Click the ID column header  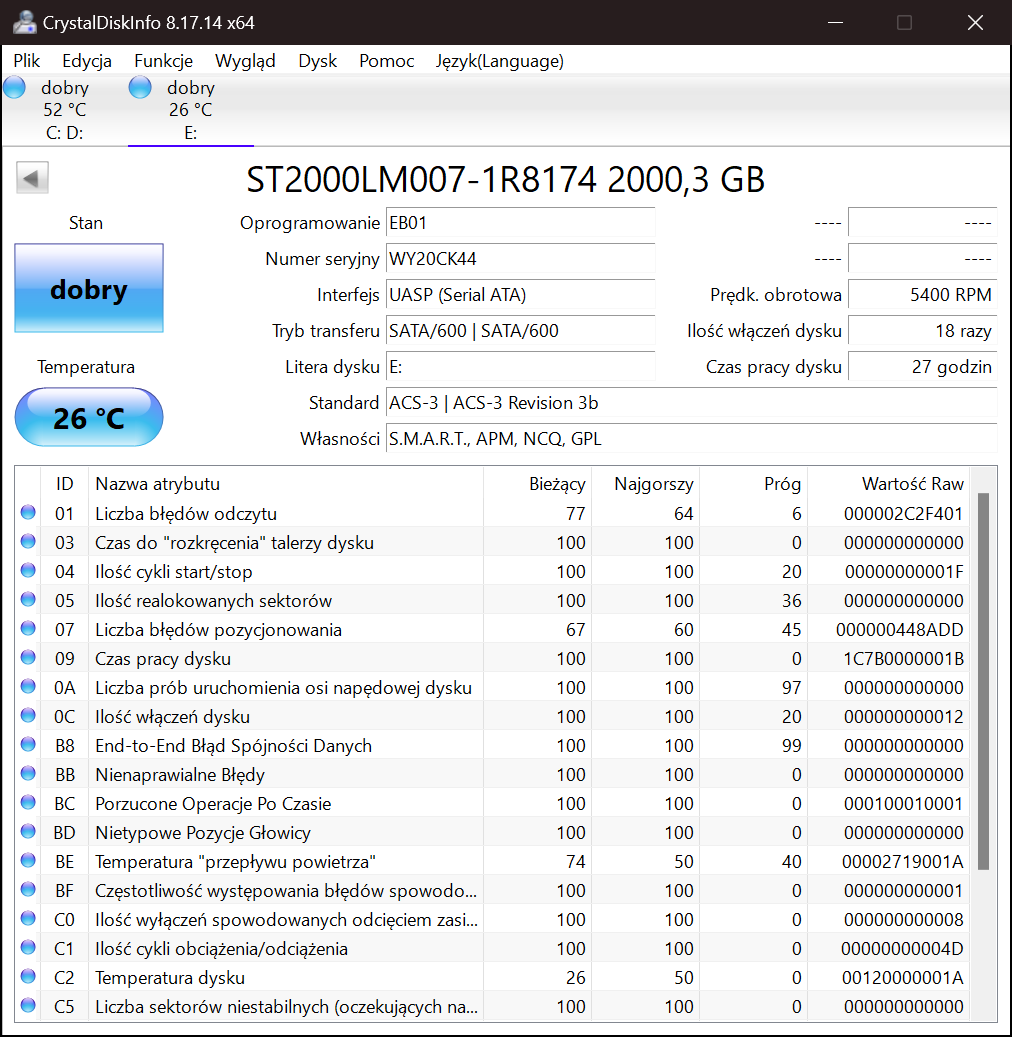click(65, 484)
